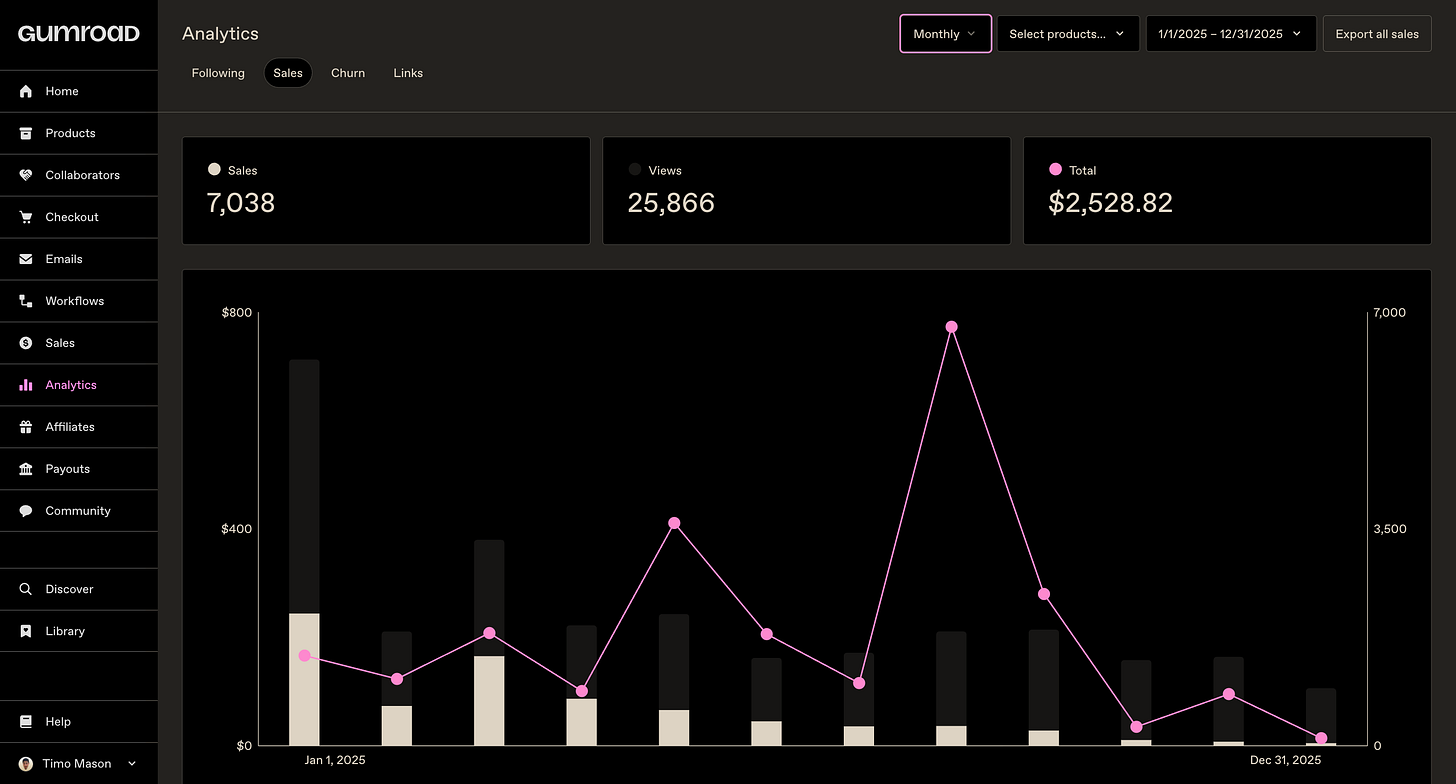
Task: Open Library in the sidebar
Action: pos(79,631)
